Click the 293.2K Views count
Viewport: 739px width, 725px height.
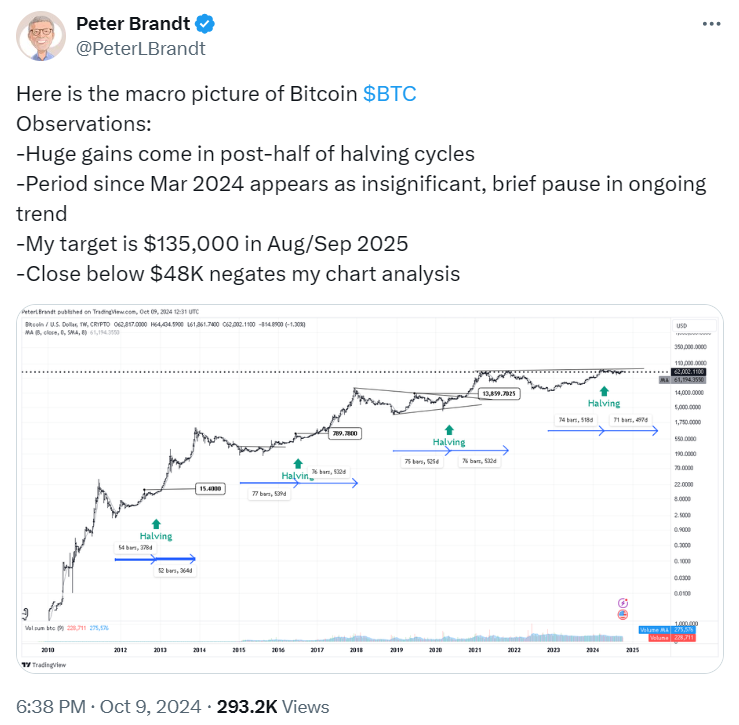tap(273, 707)
